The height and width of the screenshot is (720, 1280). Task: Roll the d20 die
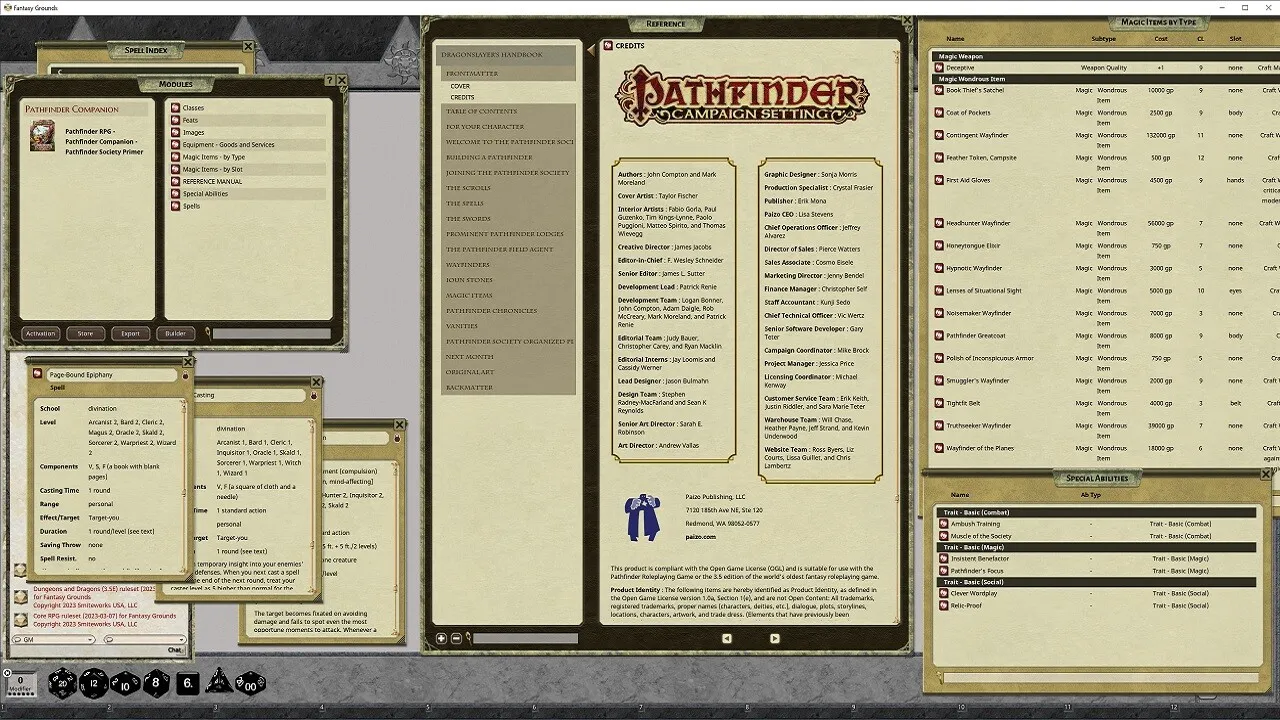[x=61, y=683]
